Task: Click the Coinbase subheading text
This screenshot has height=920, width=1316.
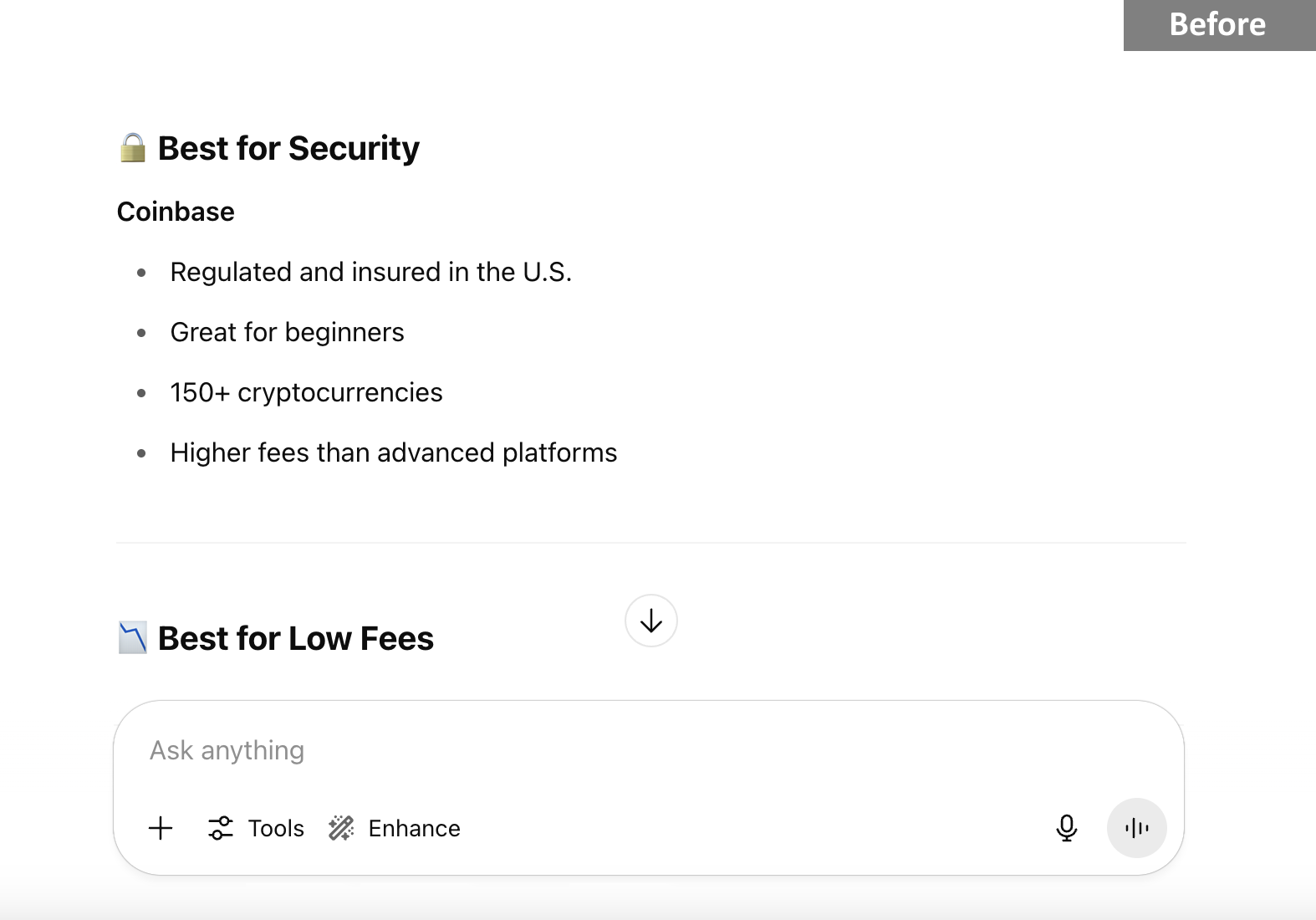Action: point(176,212)
